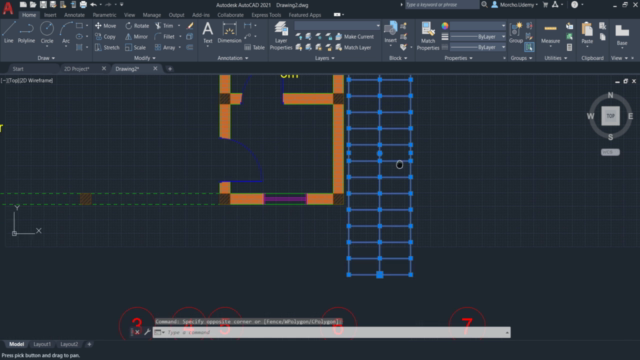This screenshot has height=360, width=640.
Task: Expand the Properties panel
Action: coord(458,58)
